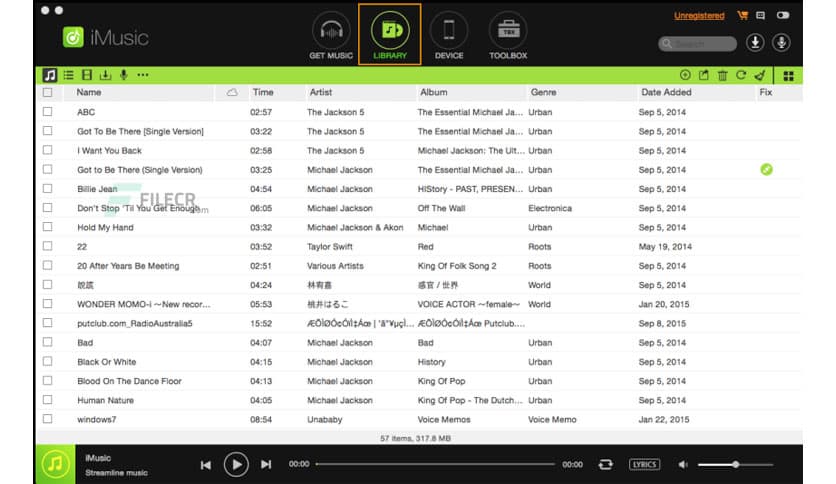Tick the select-all checkbox in header

(47, 92)
